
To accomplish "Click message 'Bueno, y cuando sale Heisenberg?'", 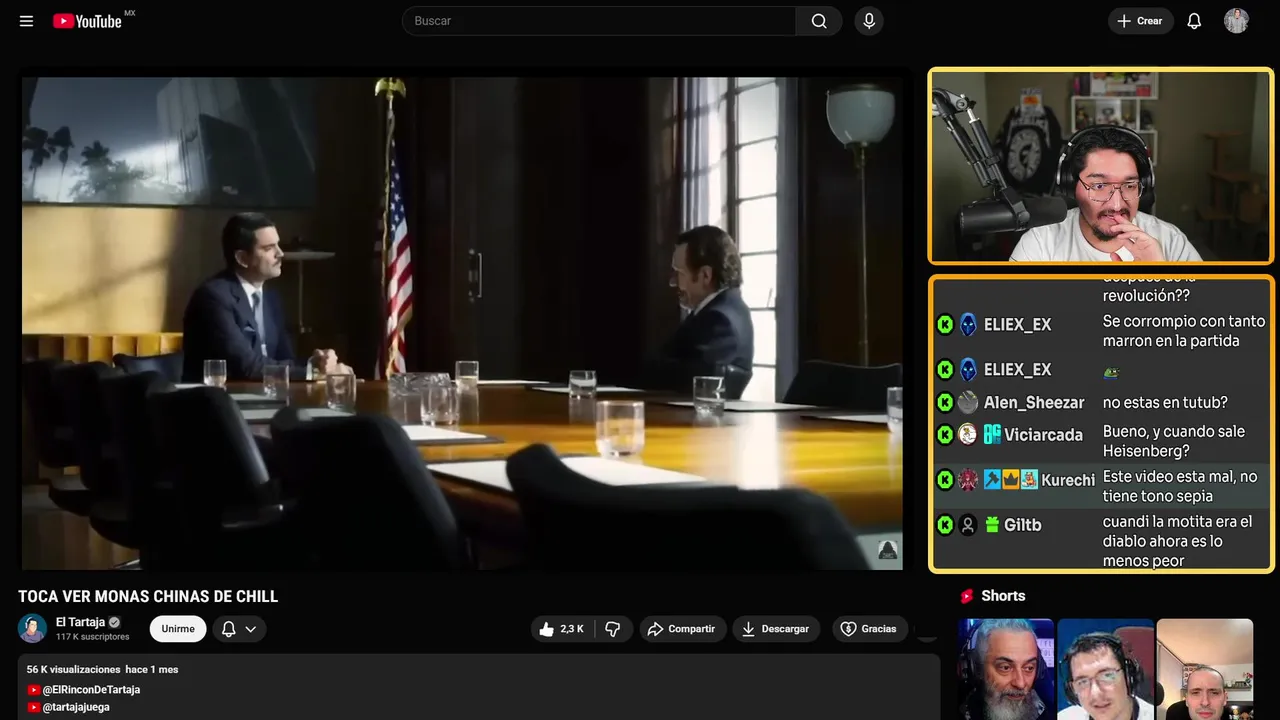I will [1174, 441].
